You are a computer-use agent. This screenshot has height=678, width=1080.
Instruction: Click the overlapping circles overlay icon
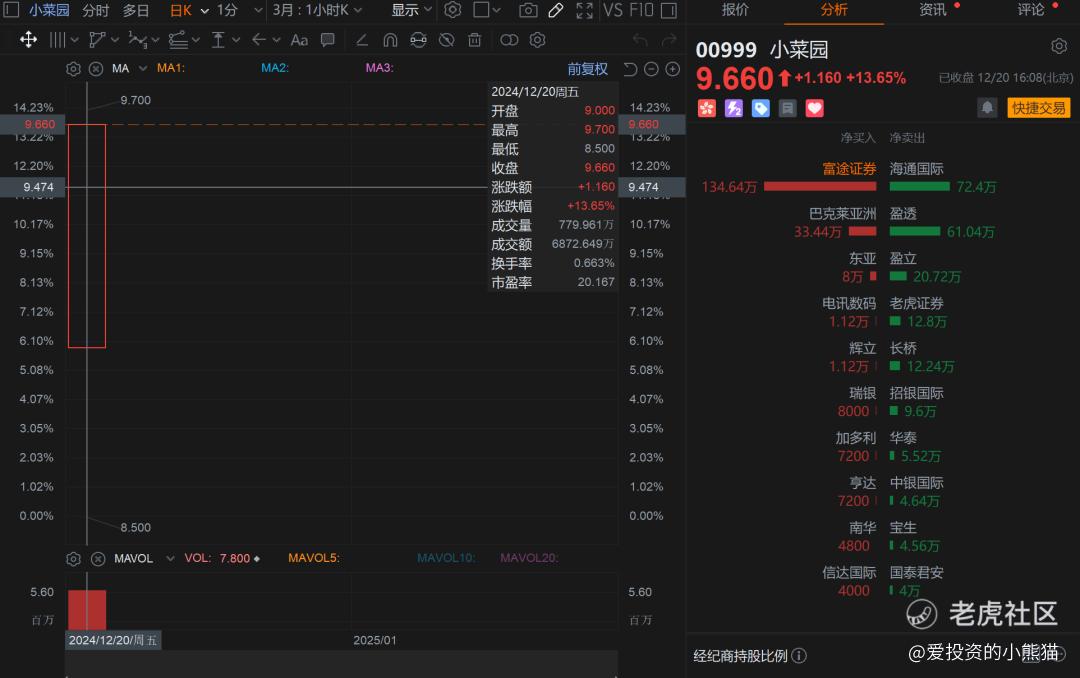click(509, 40)
